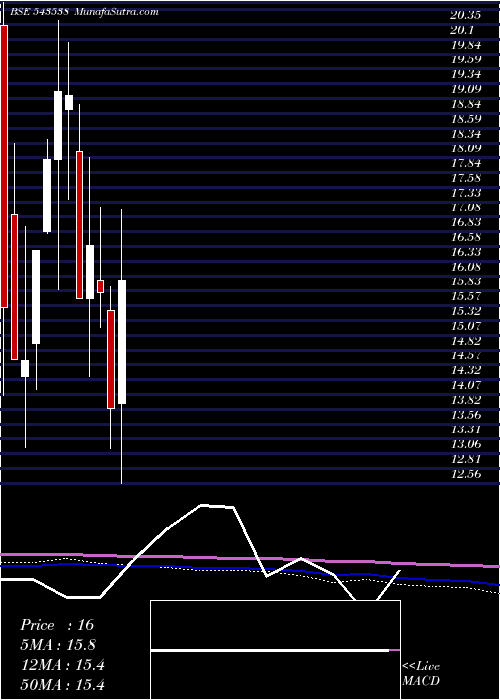Select the 16.08 price axis label
This screenshot has width=500, height=700.
click(x=466, y=267)
